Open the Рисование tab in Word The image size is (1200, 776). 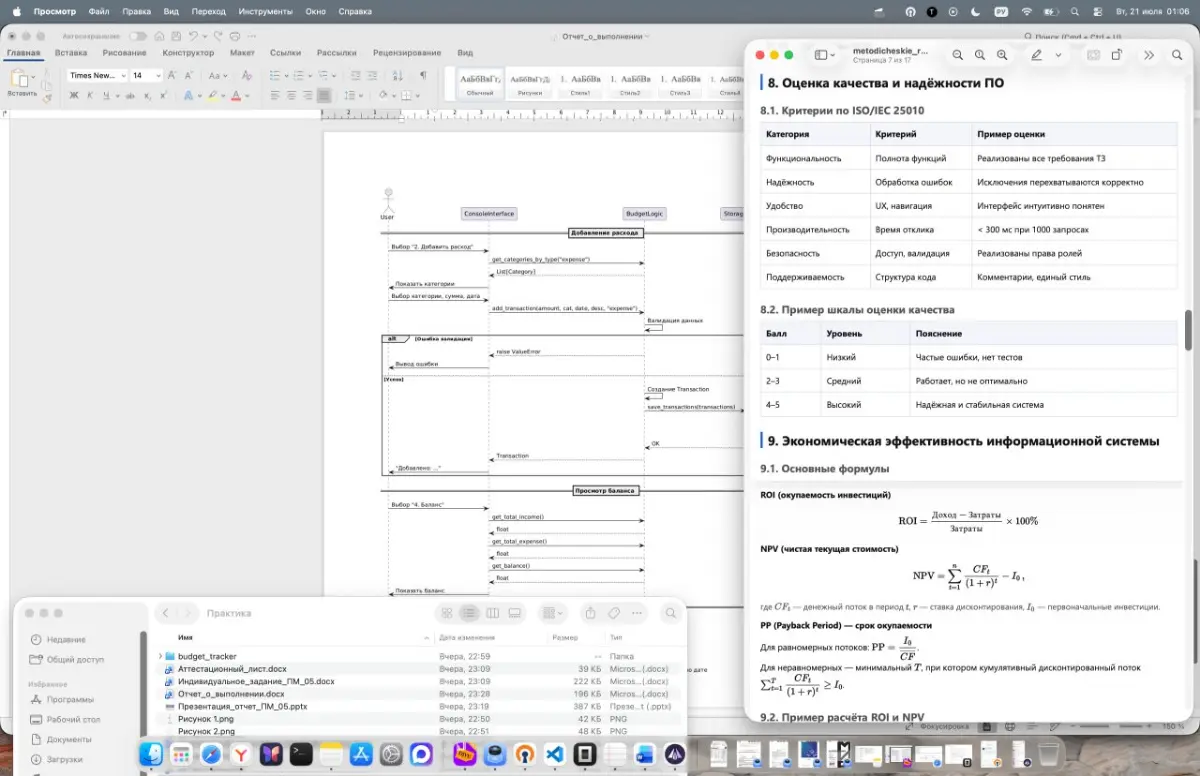tap(124, 53)
